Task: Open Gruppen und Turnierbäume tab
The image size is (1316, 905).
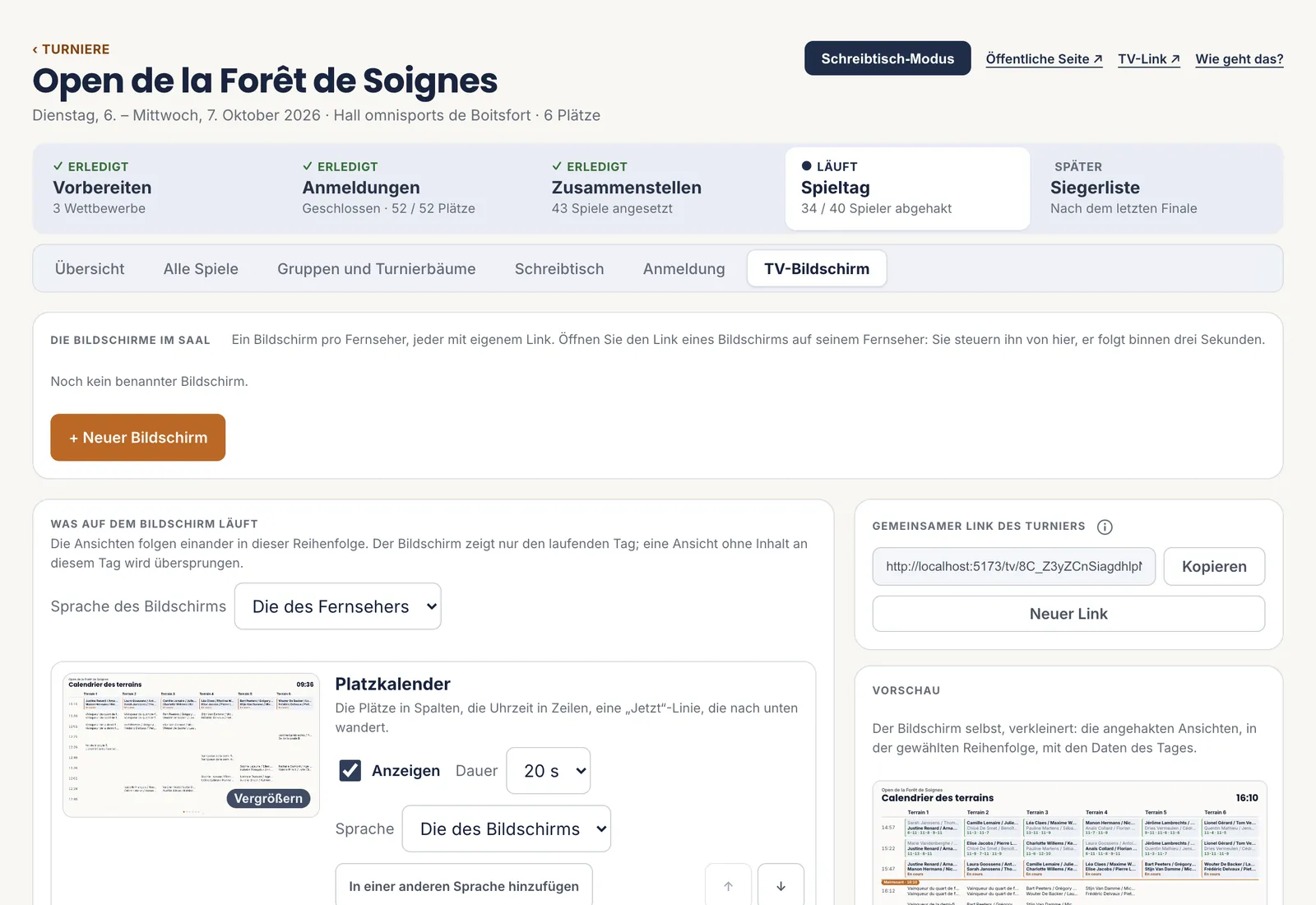Action: coord(377,269)
